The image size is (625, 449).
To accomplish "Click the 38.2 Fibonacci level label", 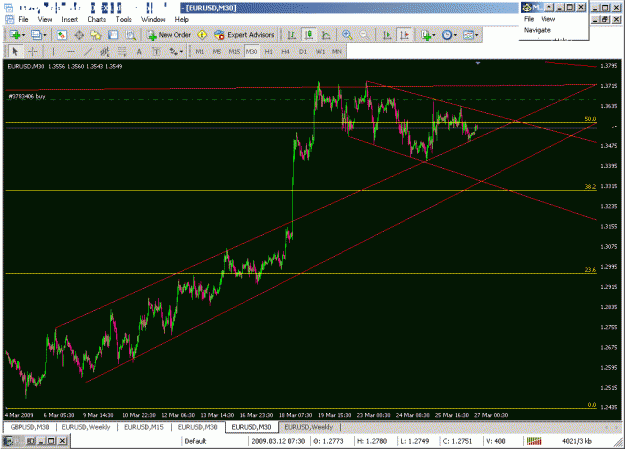I will coord(590,187).
